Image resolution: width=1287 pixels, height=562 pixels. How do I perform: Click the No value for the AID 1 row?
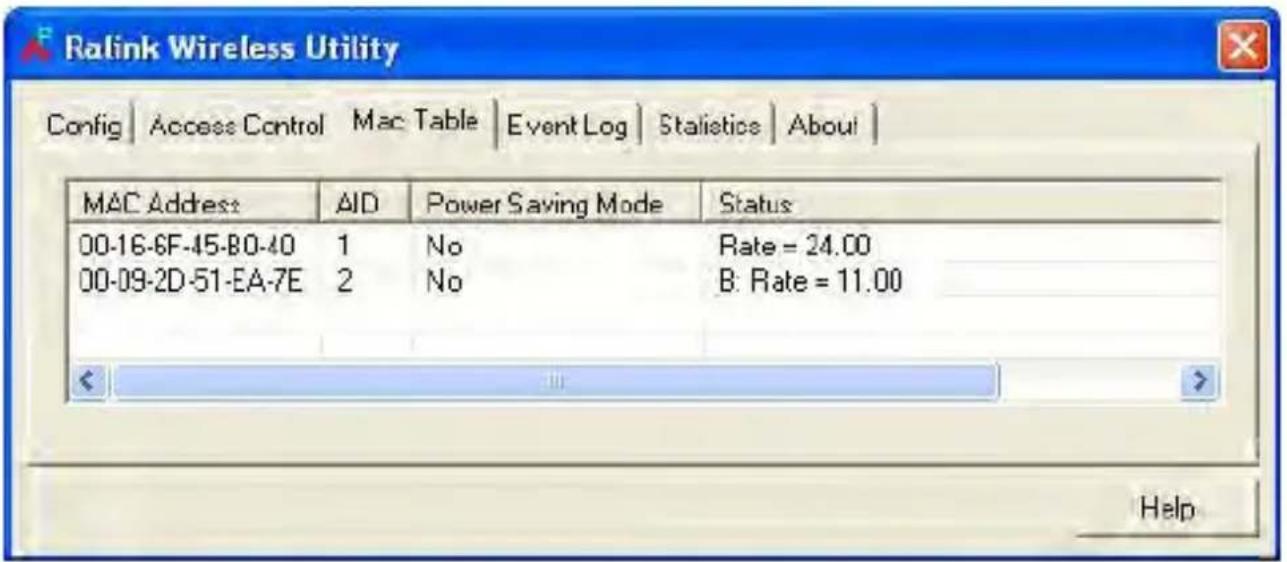pos(444,247)
